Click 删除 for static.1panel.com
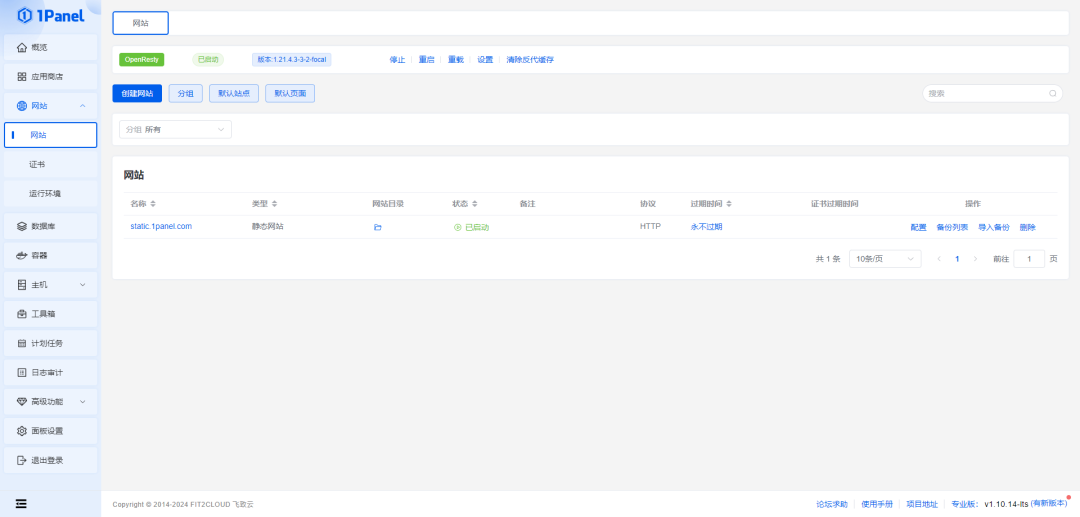Screen dimensions: 1080x517 coord(1027,227)
